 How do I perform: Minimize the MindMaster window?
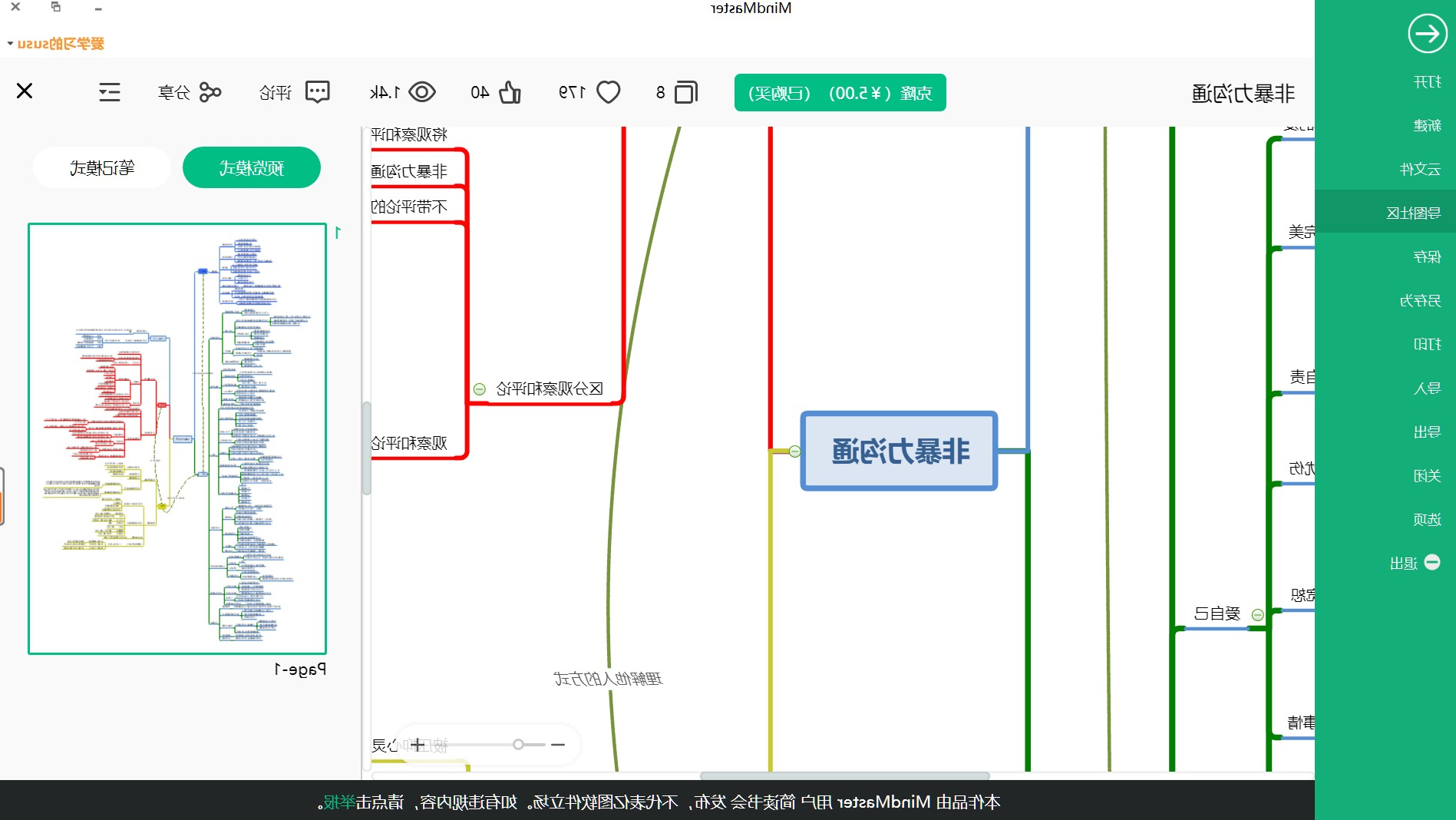pos(97,8)
